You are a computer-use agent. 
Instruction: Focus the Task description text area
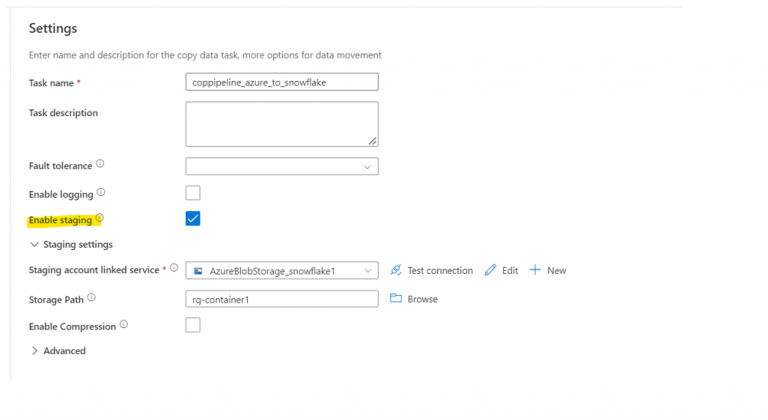(281, 124)
